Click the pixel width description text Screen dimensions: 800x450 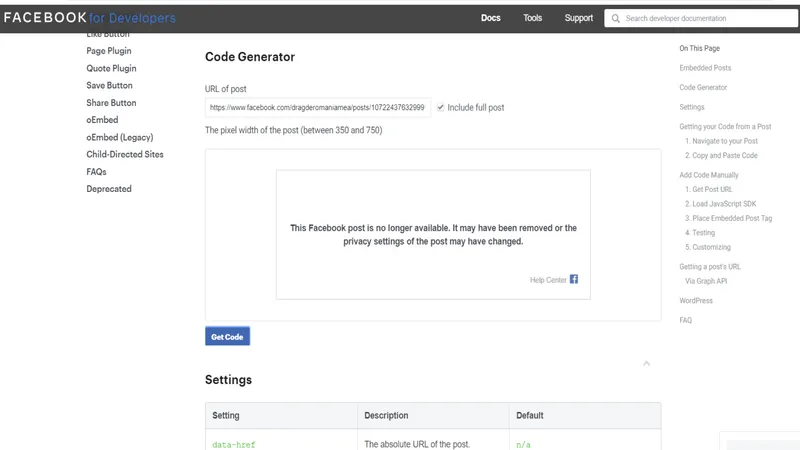click(x=293, y=130)
